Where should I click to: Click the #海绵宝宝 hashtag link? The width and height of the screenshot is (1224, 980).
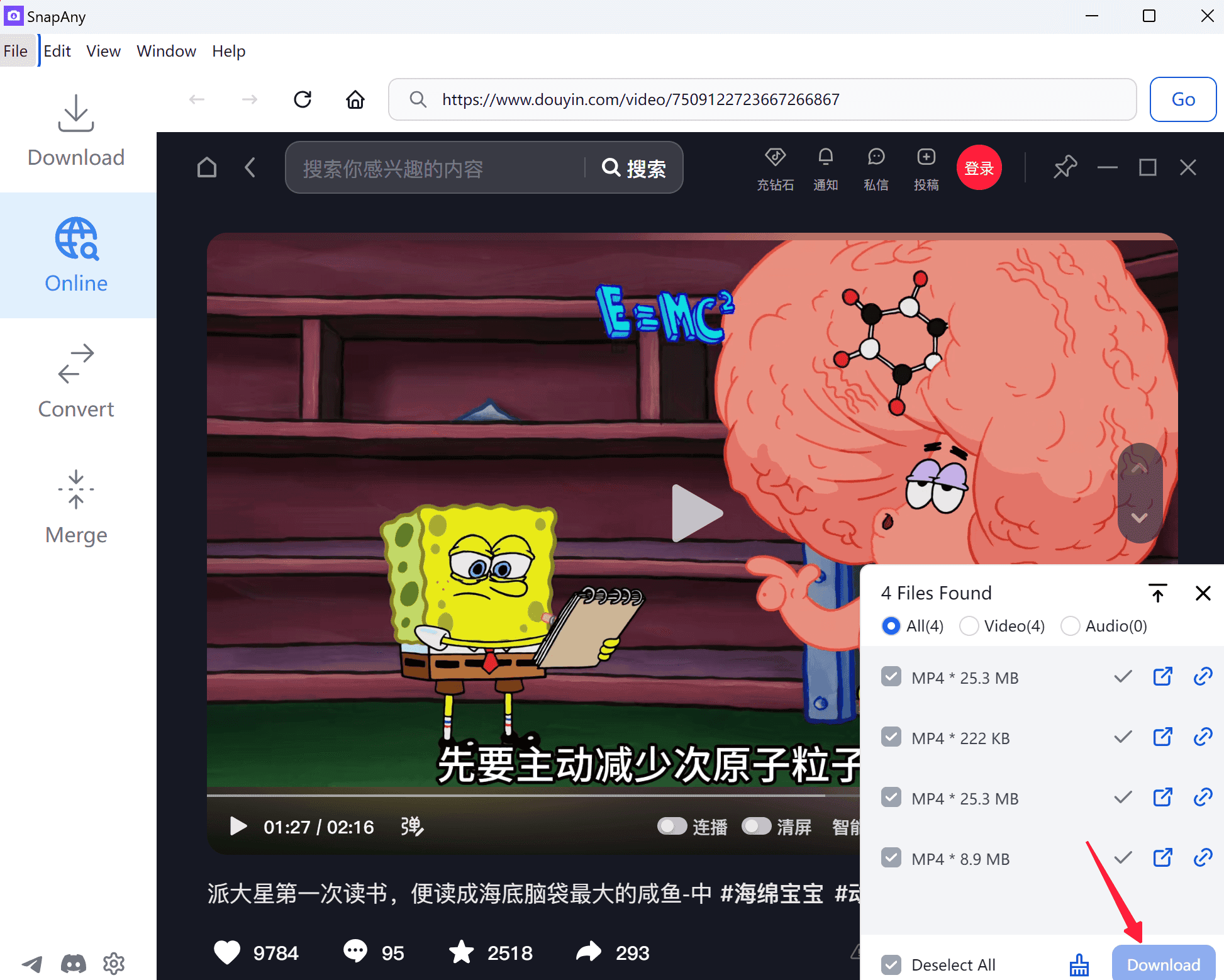point(771,893)
